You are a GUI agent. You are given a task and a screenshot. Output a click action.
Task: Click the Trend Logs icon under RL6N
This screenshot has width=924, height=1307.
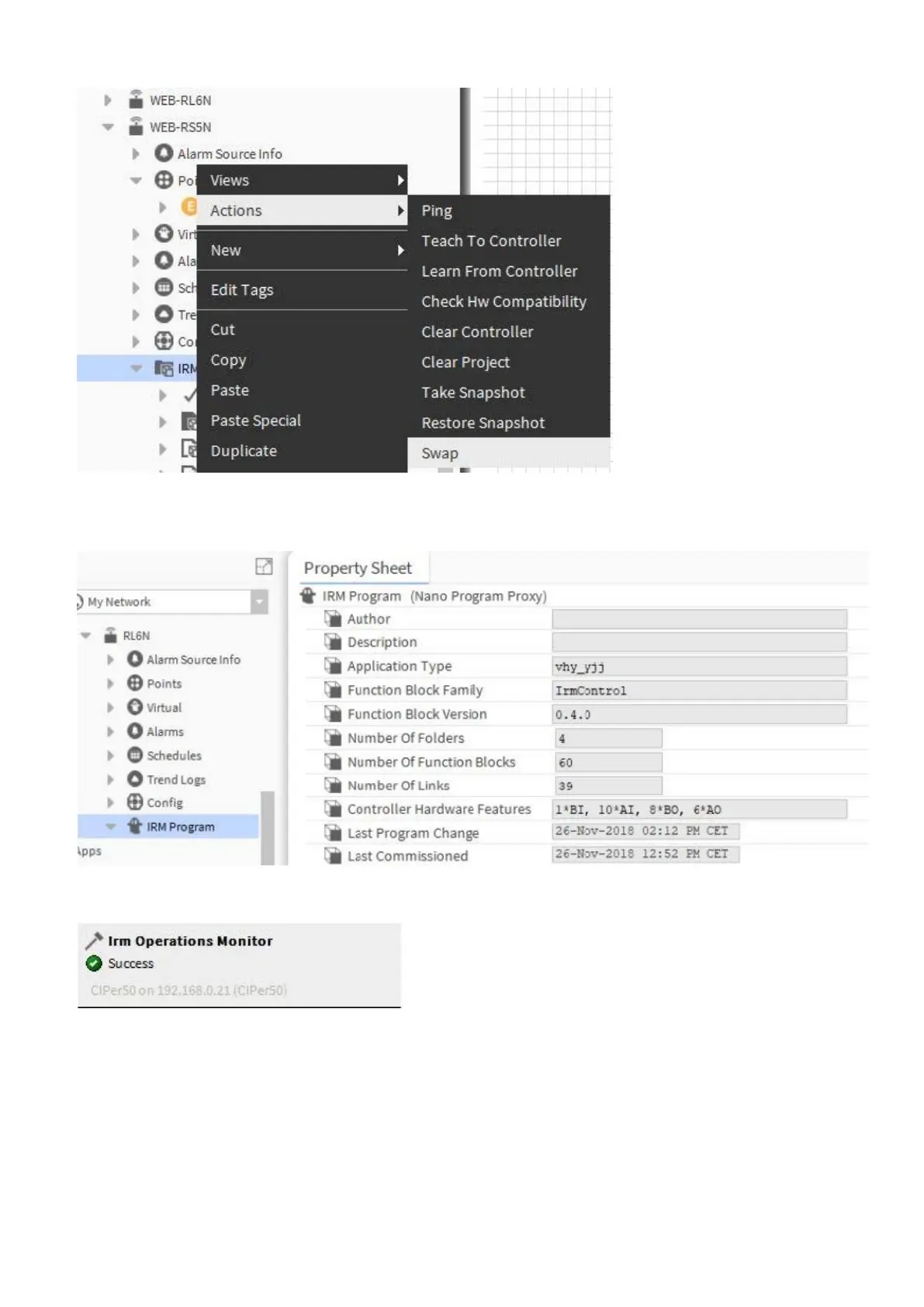135,778
